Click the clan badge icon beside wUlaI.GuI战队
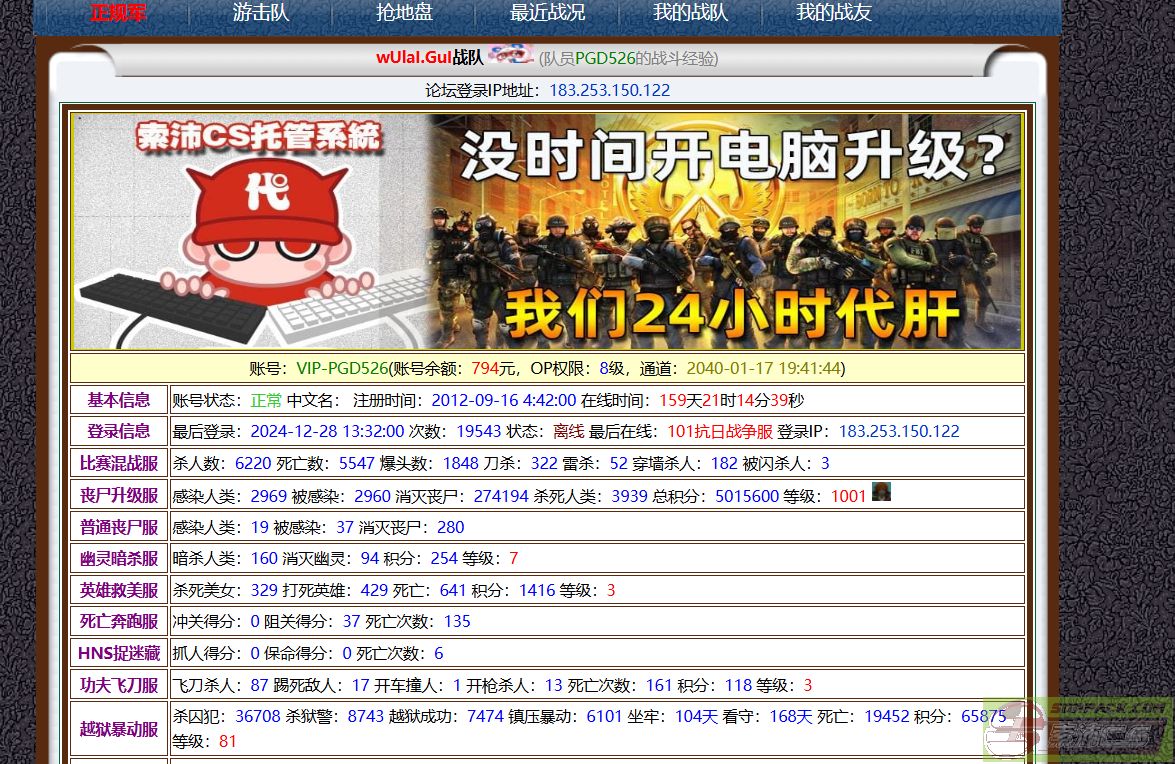 click(512, 55)
